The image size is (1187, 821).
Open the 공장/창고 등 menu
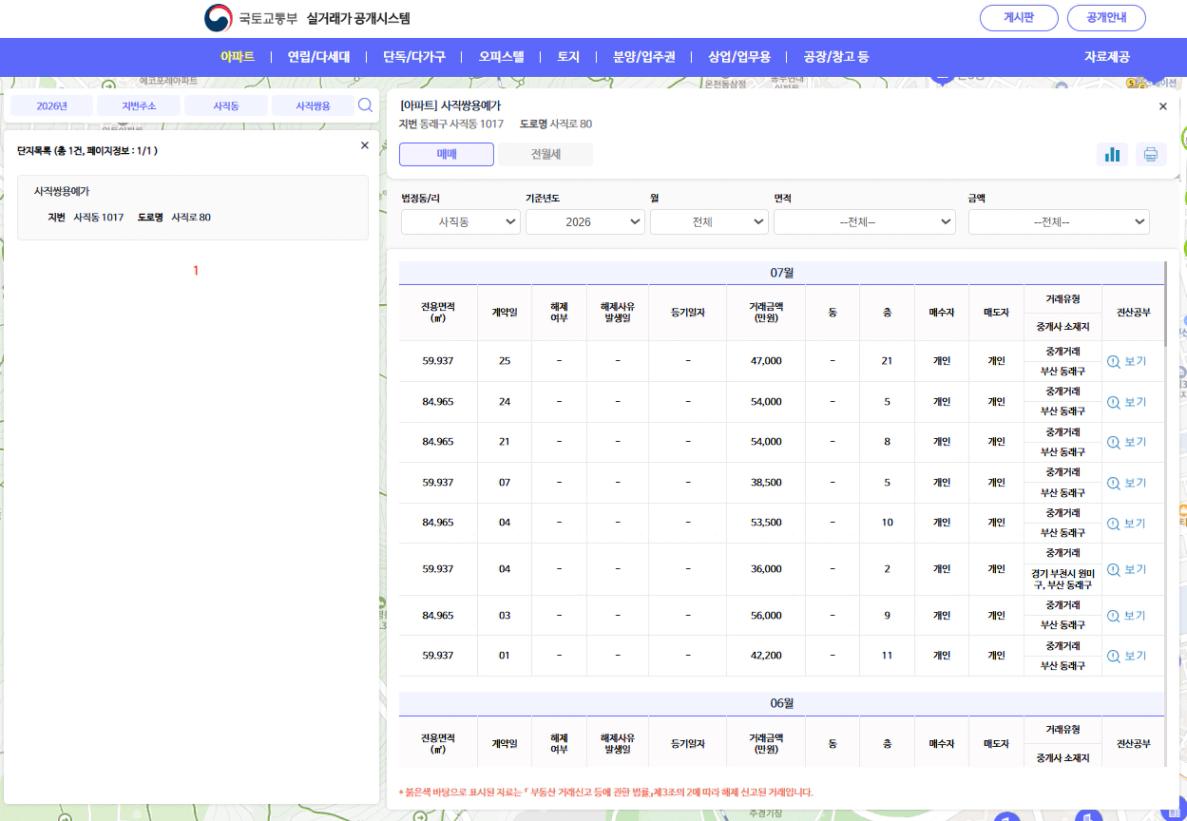point(837,57)
